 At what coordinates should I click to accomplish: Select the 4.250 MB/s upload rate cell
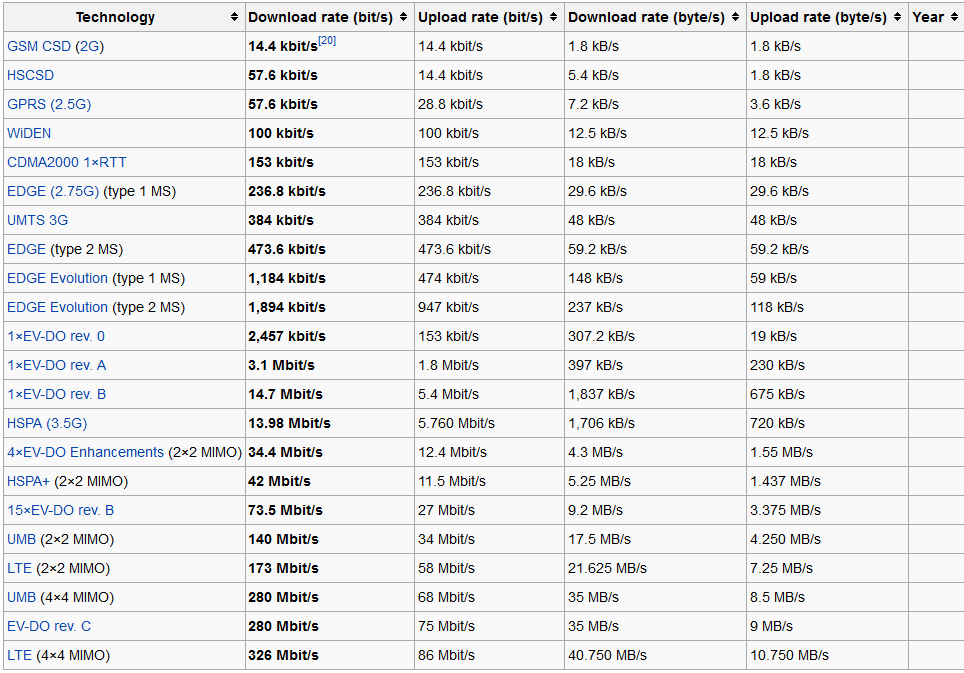point(828,539)
